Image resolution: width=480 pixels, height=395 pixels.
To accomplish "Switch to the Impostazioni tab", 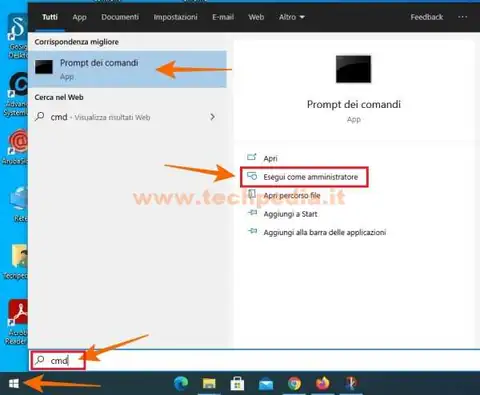I will [175, 17].
